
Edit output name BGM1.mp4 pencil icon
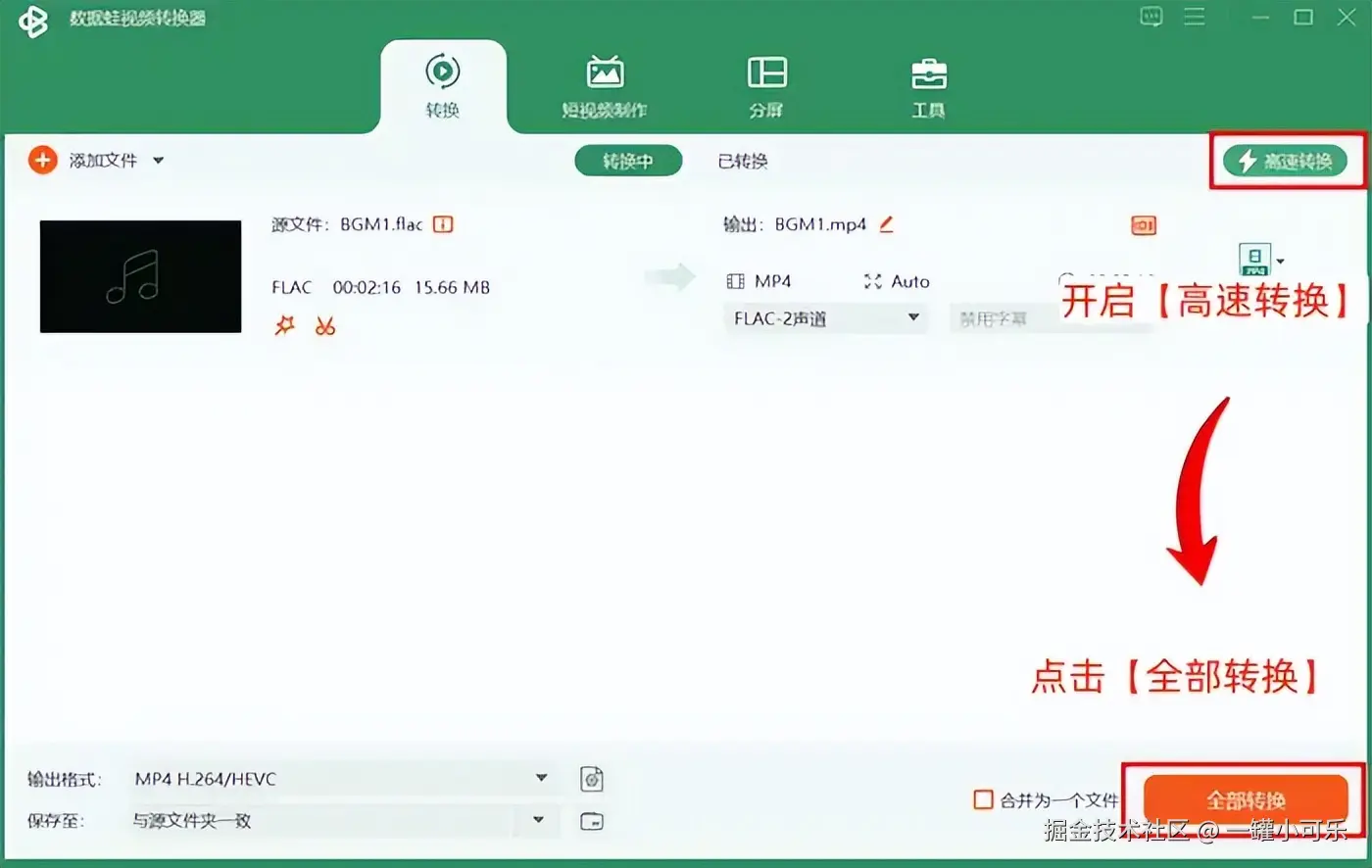click(886, 224)
